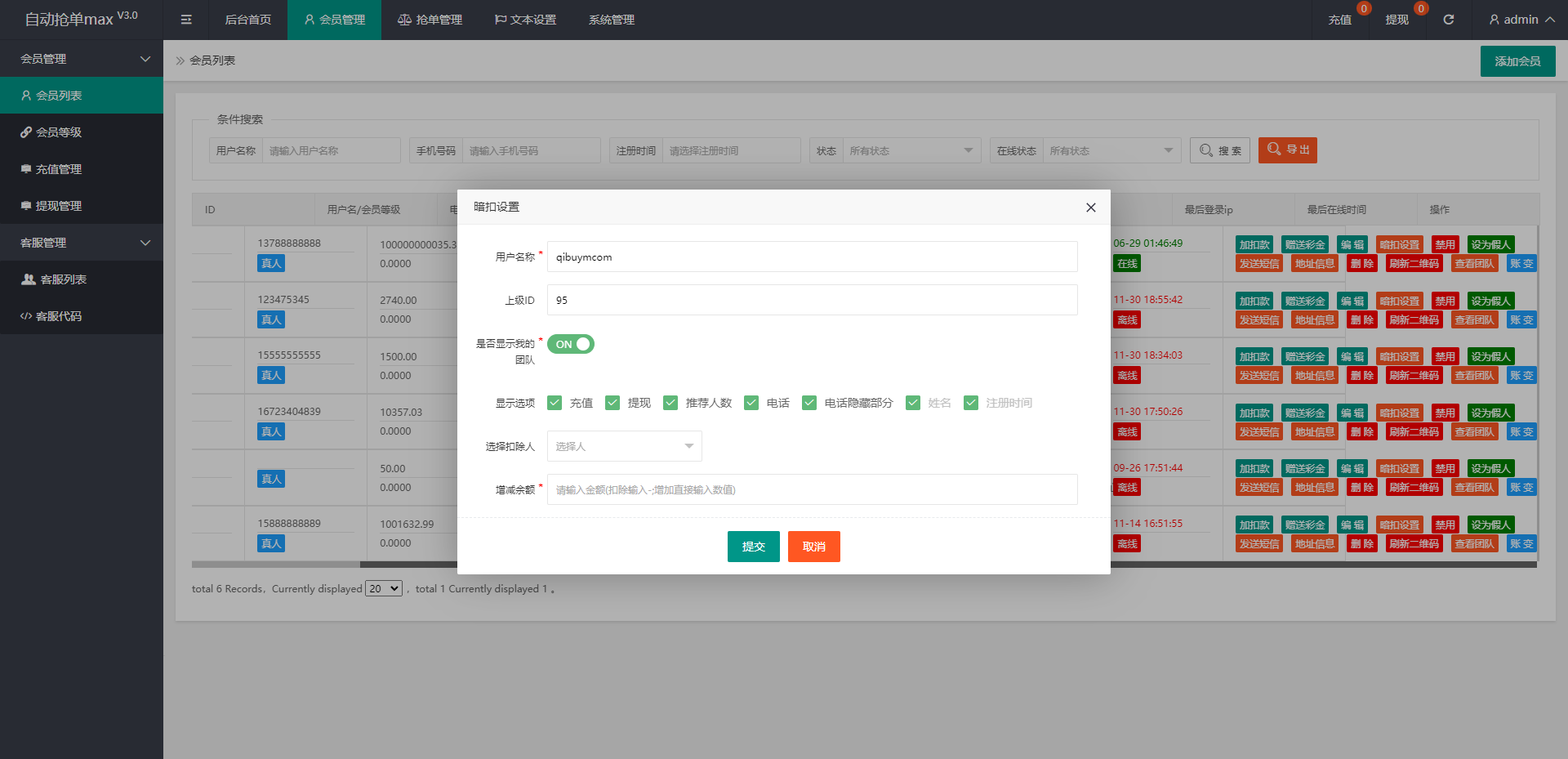Click 暗扣设置 for the 11-30 17:50:26 row

(x=1400, y=413)
